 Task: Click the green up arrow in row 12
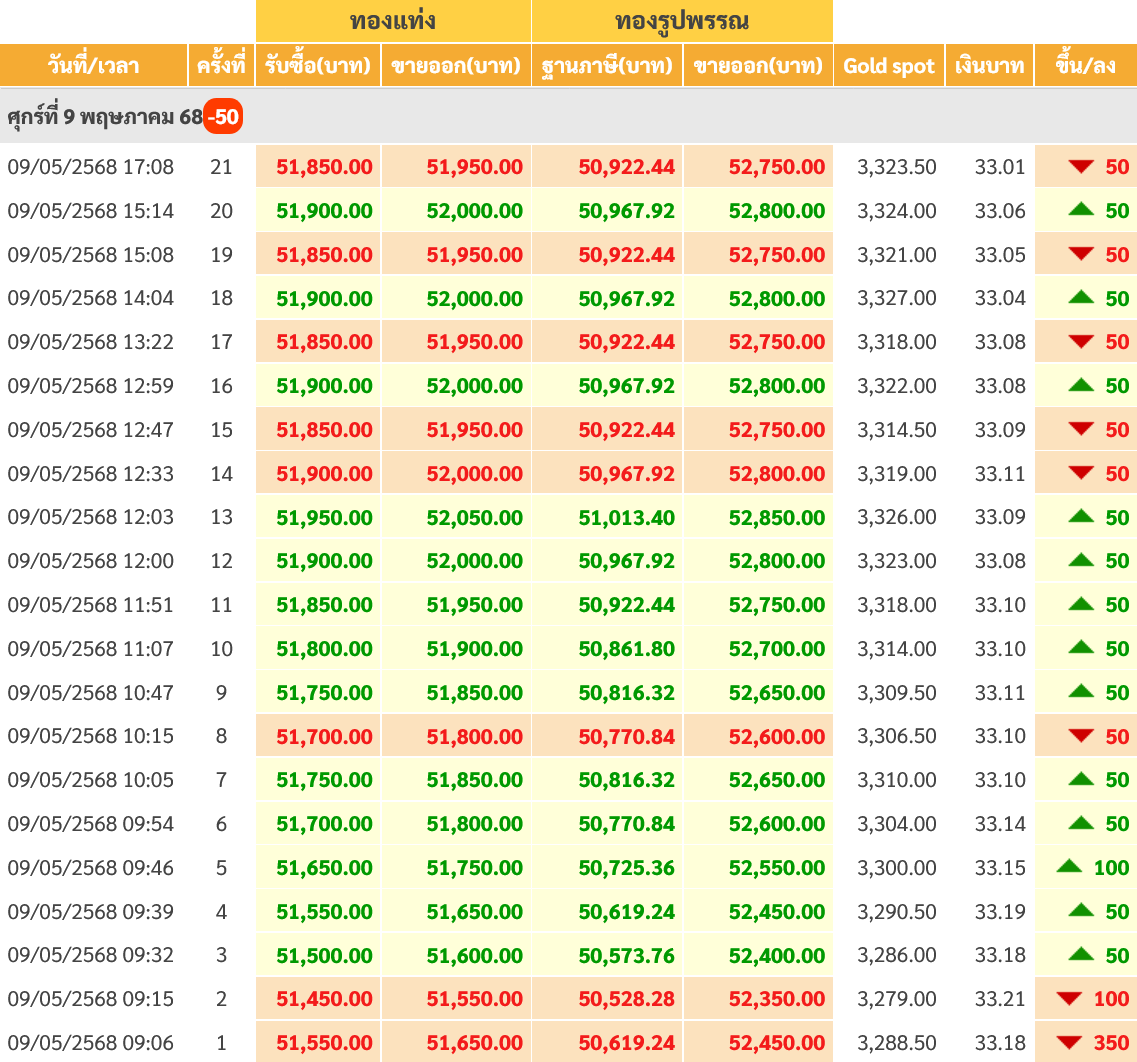[x=1080, y=560]
